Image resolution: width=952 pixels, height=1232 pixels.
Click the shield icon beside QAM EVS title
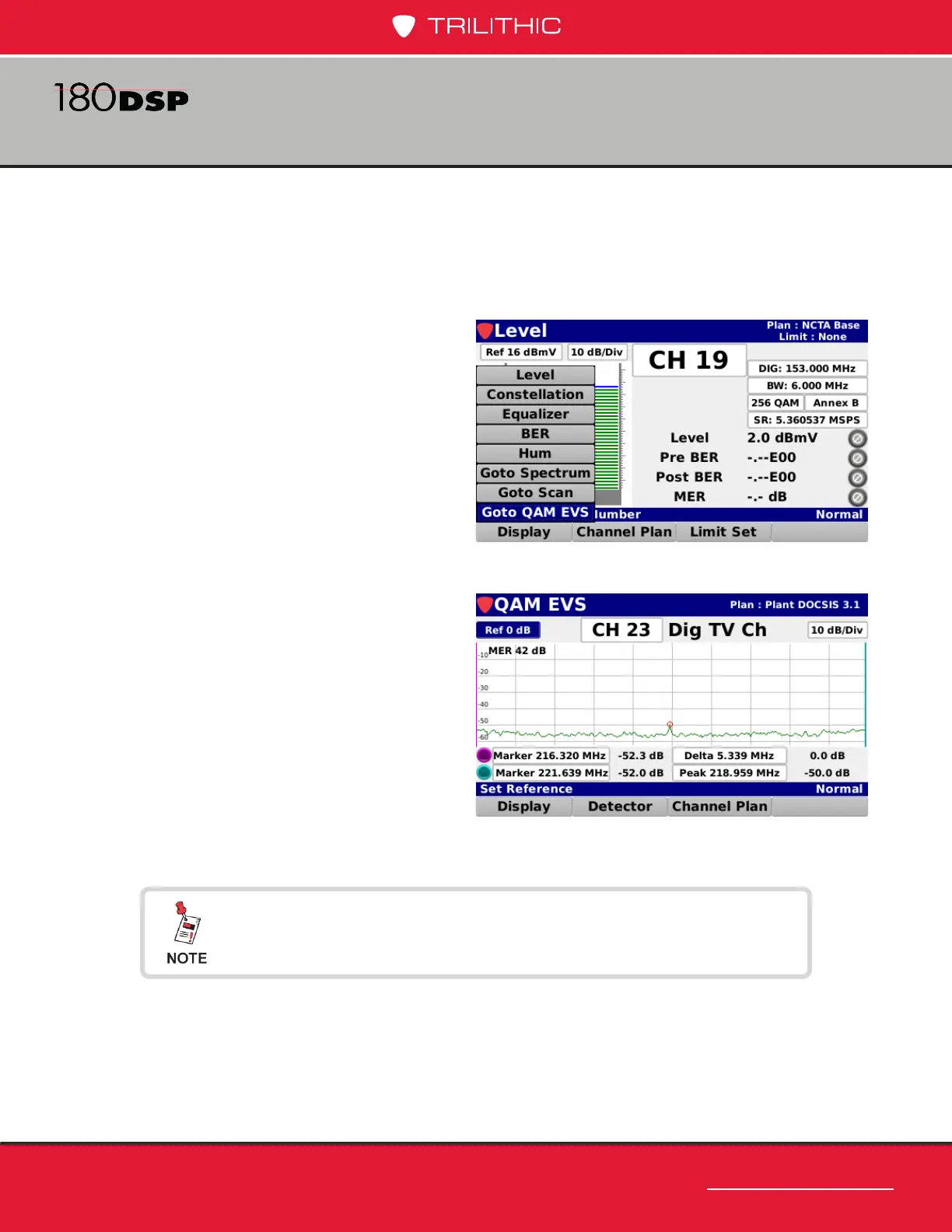[485, 605]
